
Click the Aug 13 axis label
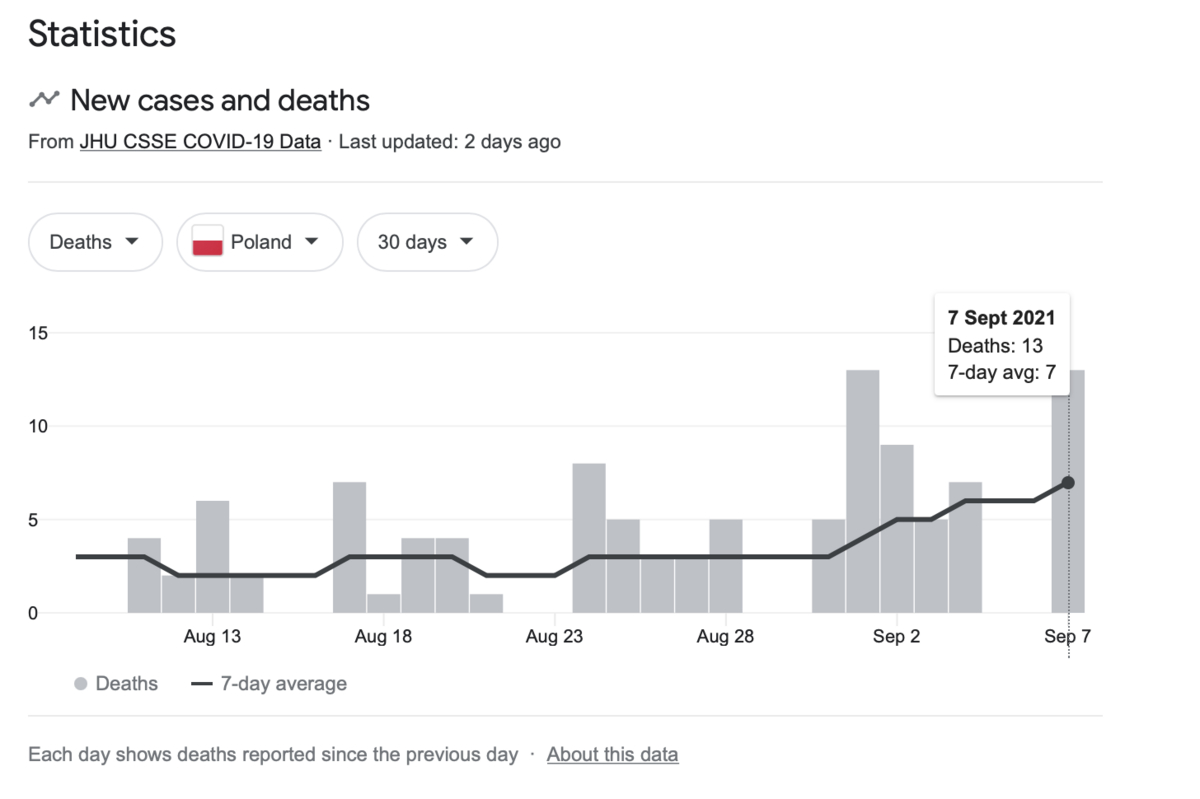(212, 637)
